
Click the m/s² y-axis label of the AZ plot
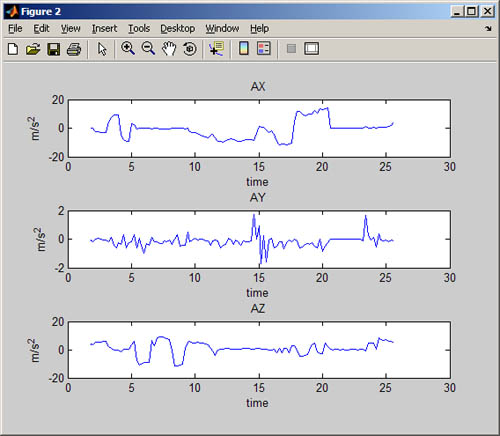click(34, 350)
